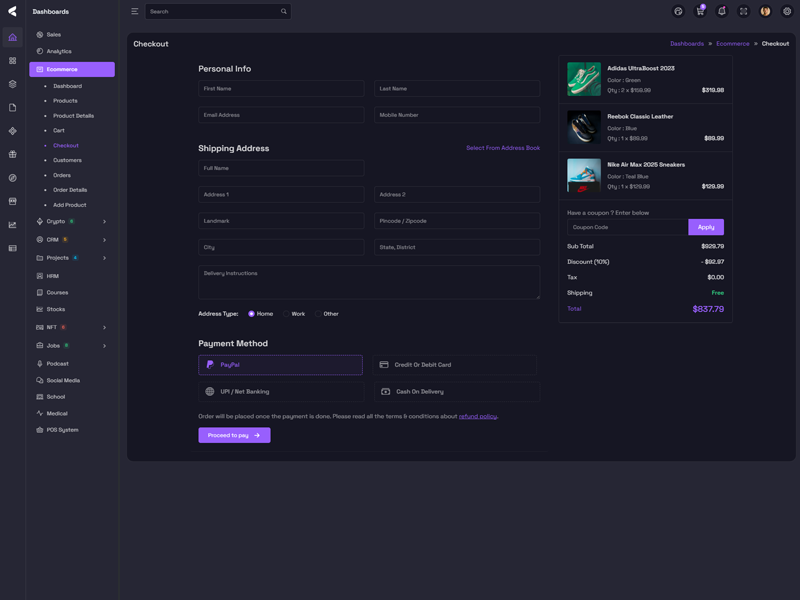
Task: Select the Work address type
Action: point(286,314)
